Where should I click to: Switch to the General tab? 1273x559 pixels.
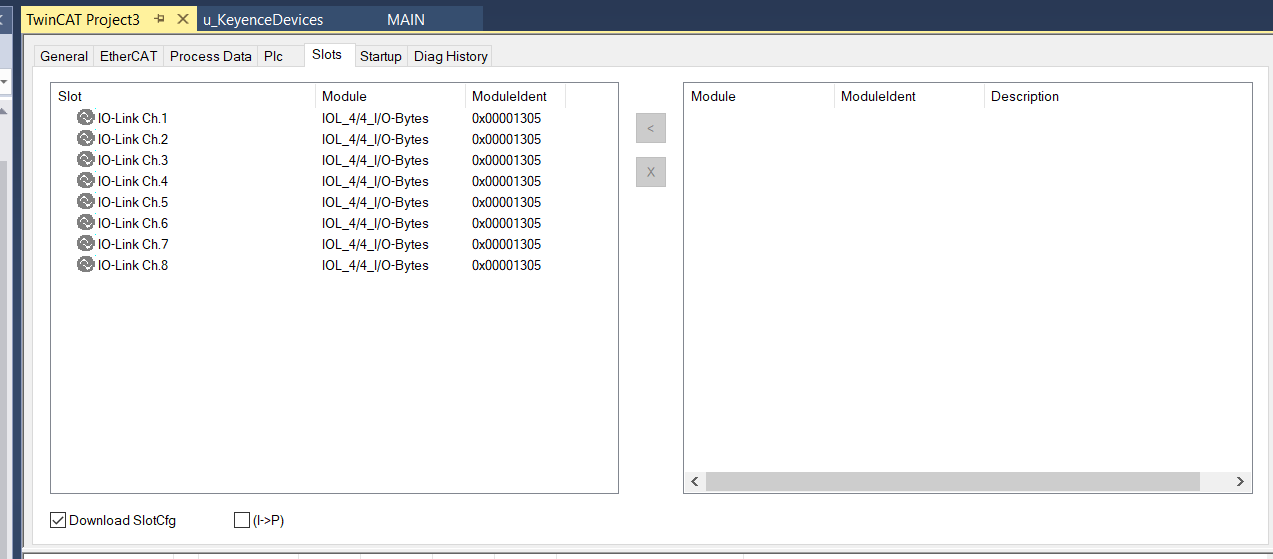(x=64, y=56)
